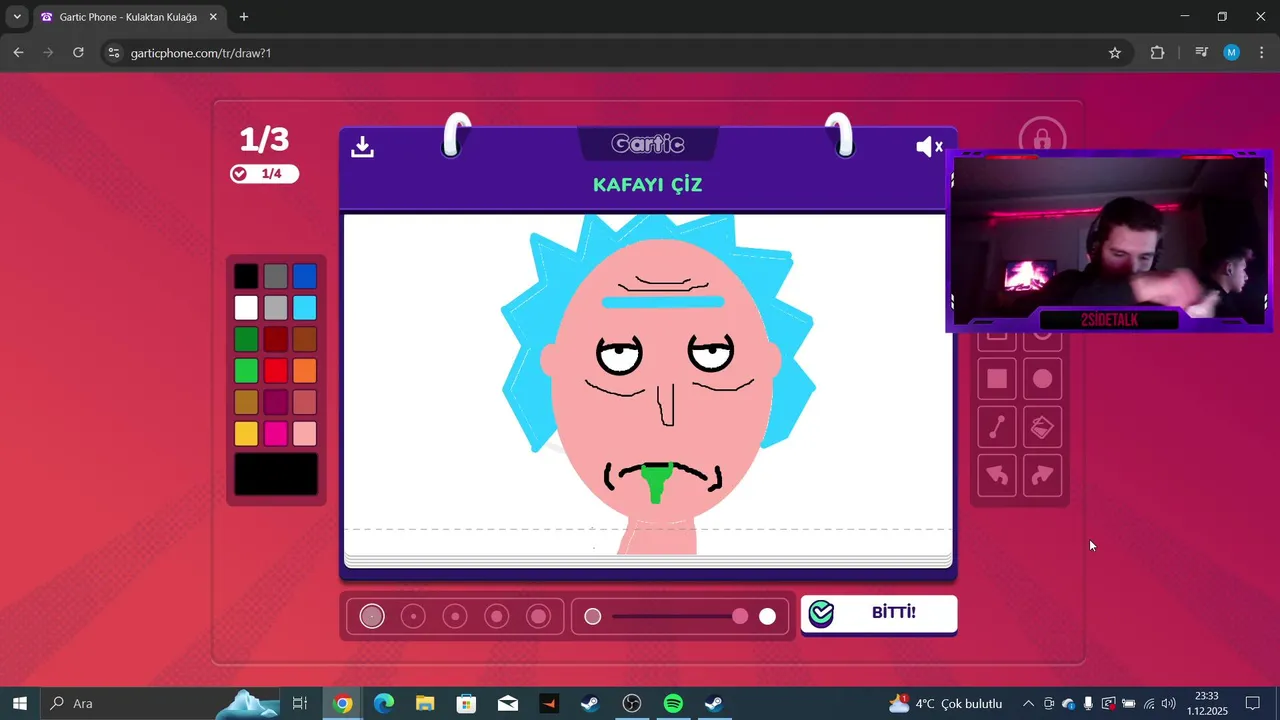Open the 23:33 clock and calendar

click(x=1207, y=704)
